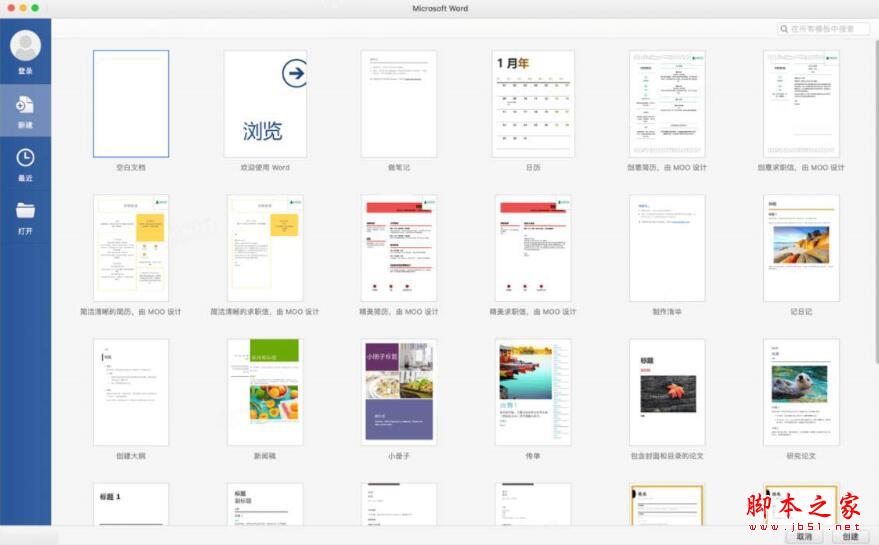Click the green zoom button in the title bar
The image size is (879, 545).
[x=35, y=8]
